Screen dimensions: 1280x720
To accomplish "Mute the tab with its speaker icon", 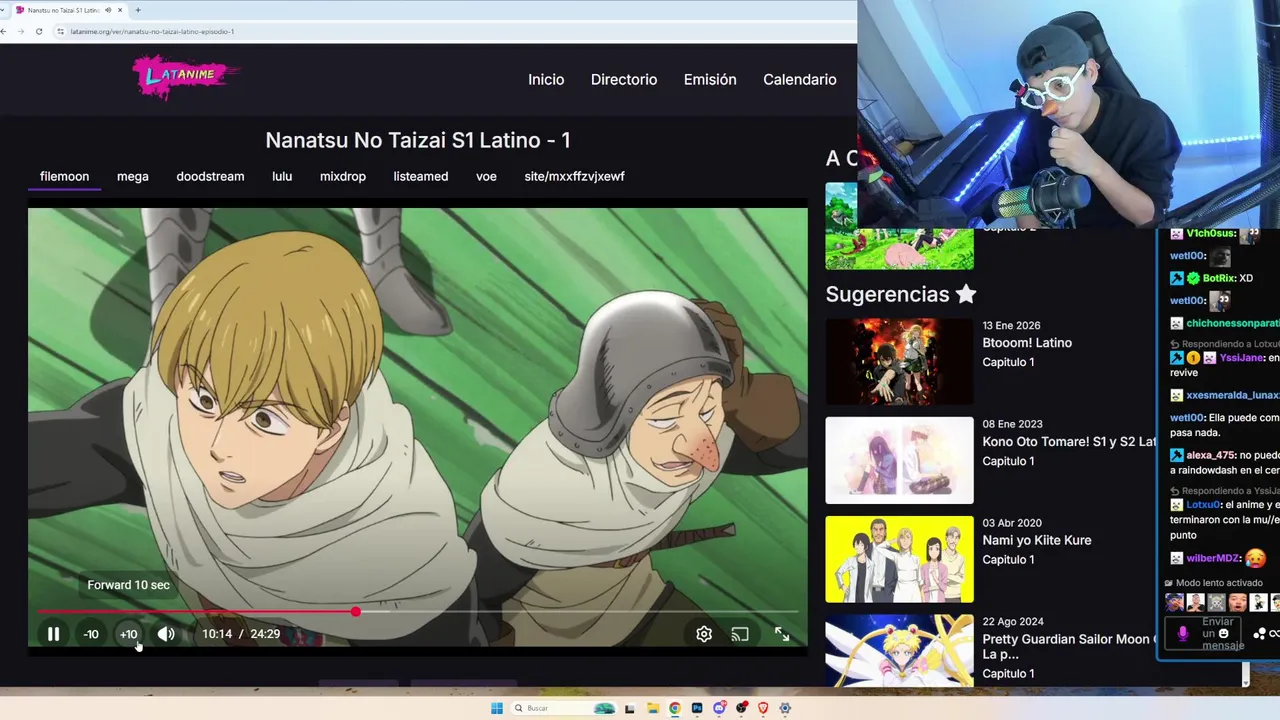I will pyautogui.click(x=107, y=10).
